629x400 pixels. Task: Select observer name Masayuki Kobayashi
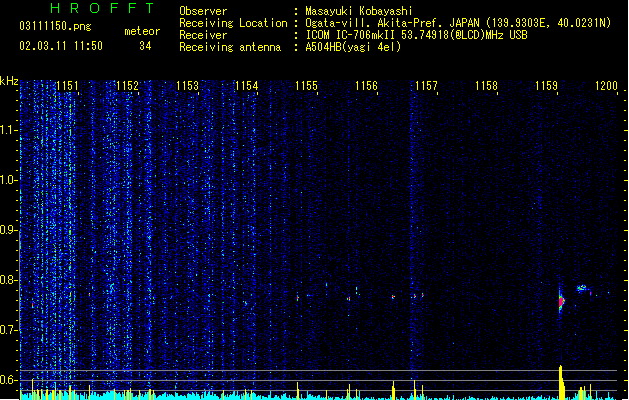coord(359,11)
